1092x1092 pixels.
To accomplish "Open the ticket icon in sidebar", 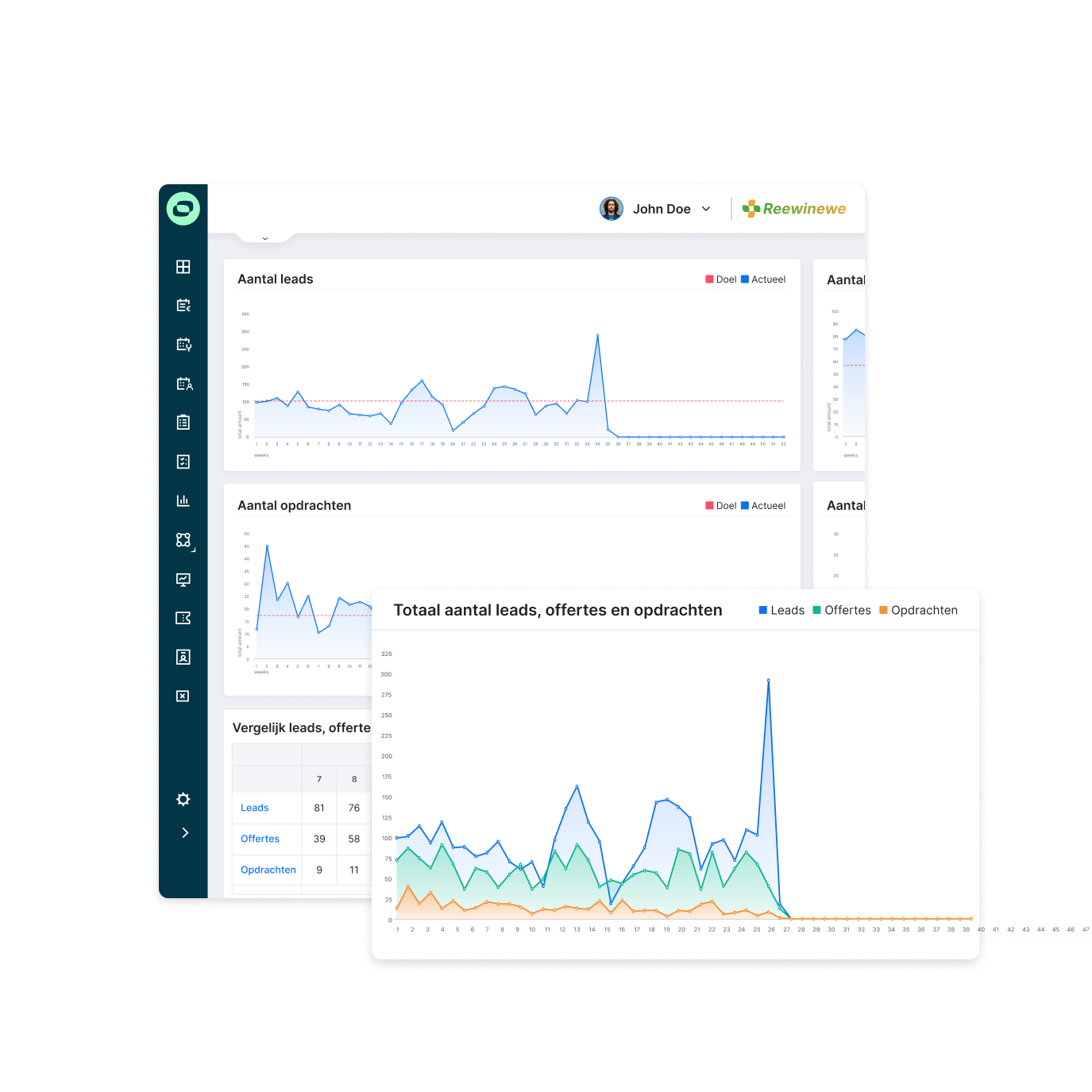I will click(x=183, y=618).
